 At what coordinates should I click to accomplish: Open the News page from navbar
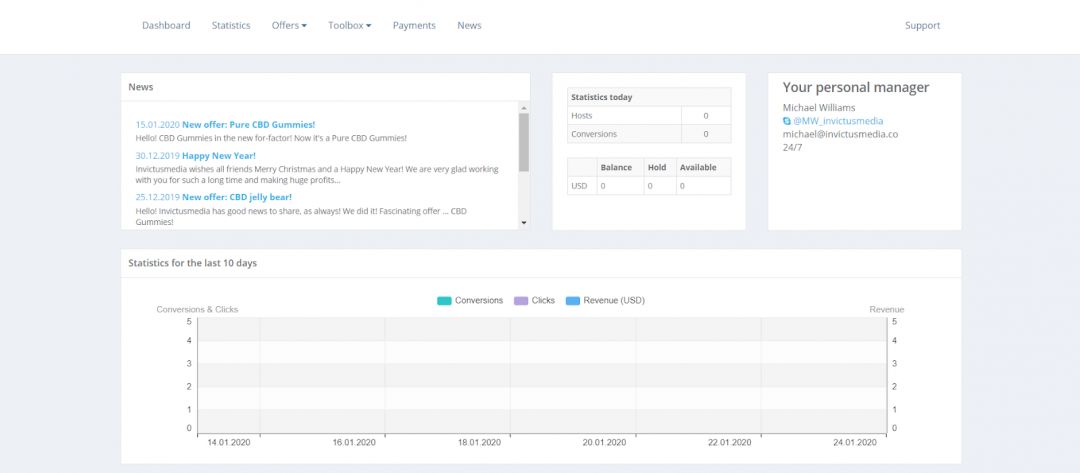(469, 25)
